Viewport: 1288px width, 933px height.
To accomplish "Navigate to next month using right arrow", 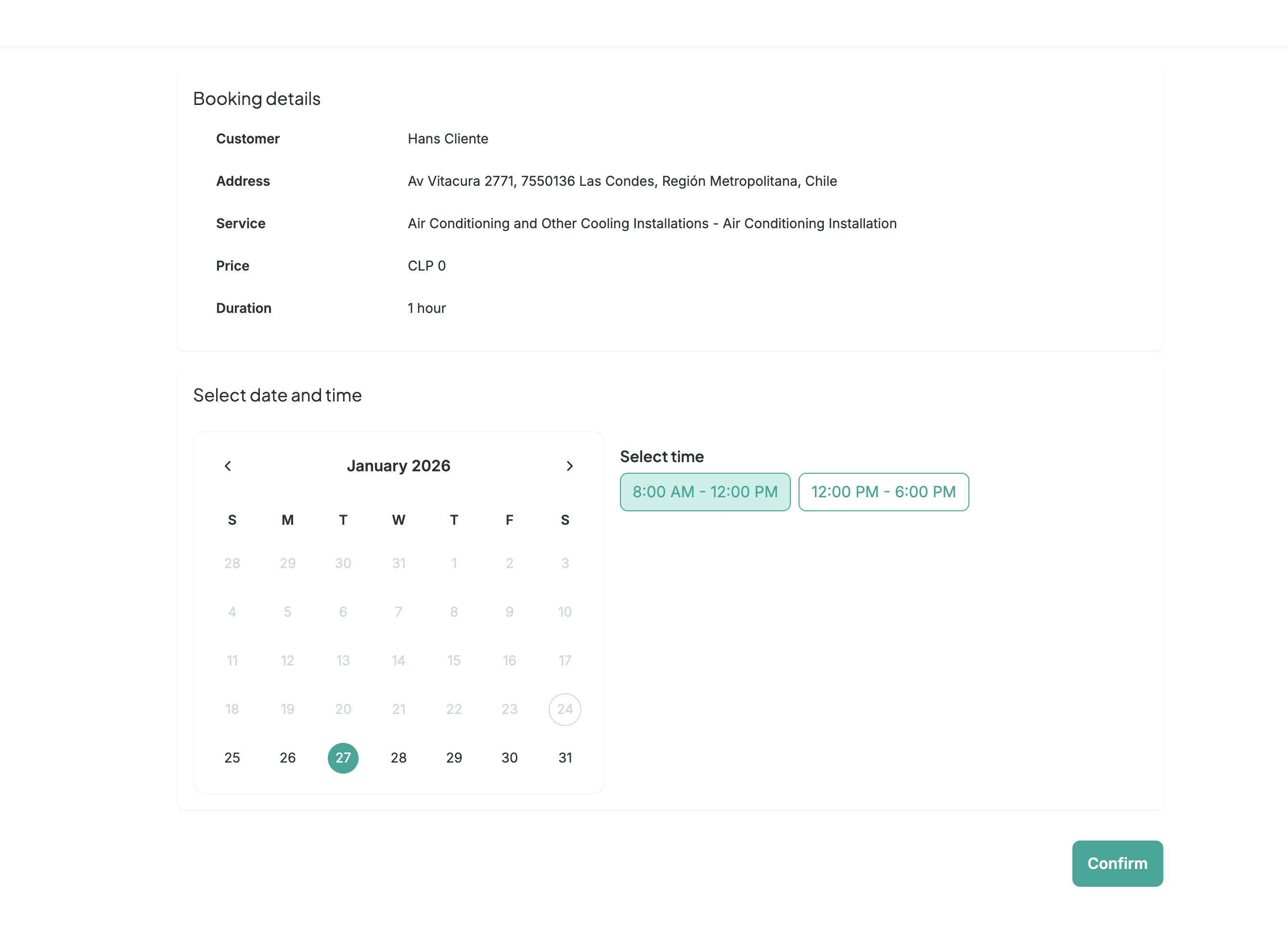I will pyautogui.click(x=569, y=466).
